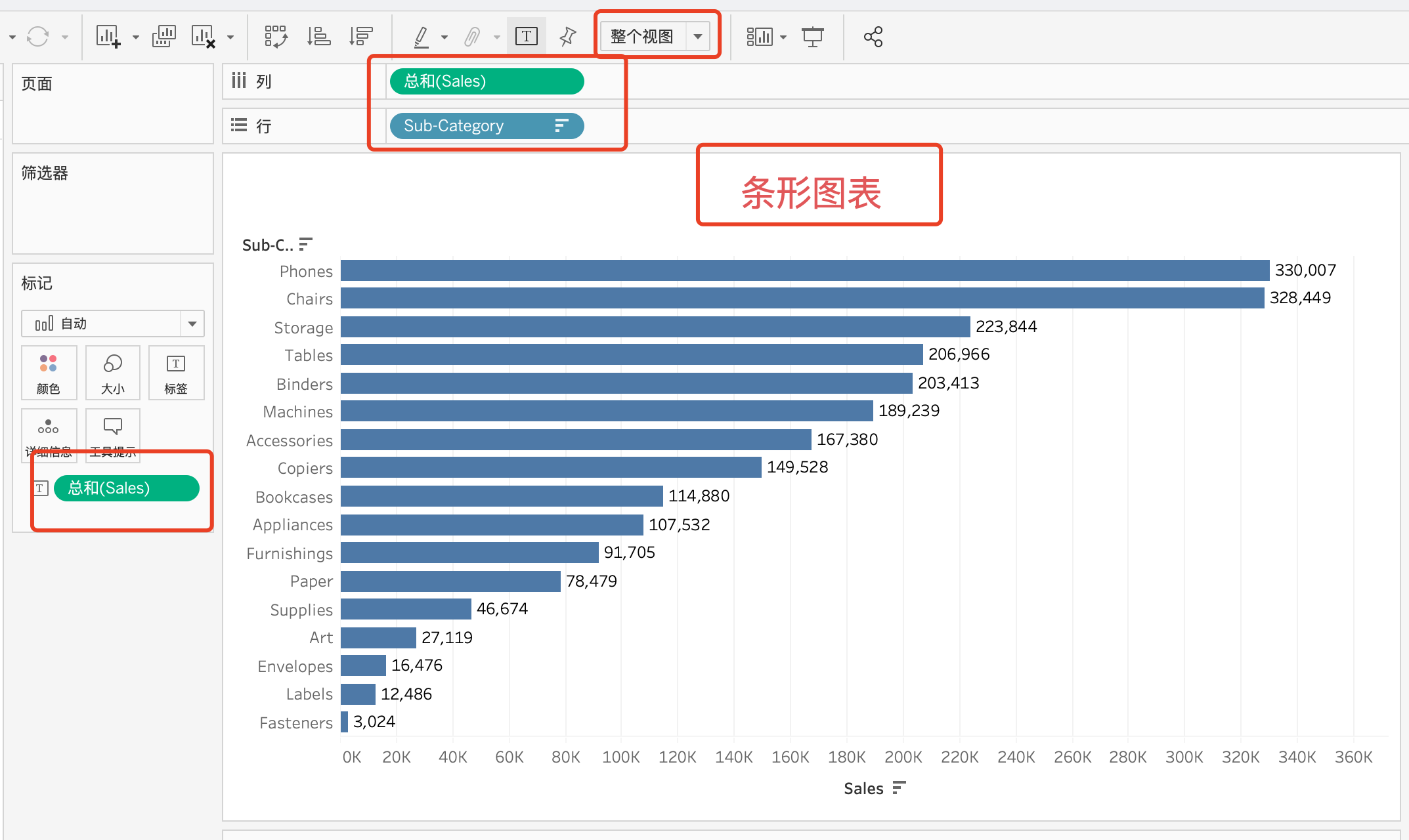The height and width of the screenshot is (840, 1409).
Task: Click the 标签 label button in the marks card
Action: point(176,373)
